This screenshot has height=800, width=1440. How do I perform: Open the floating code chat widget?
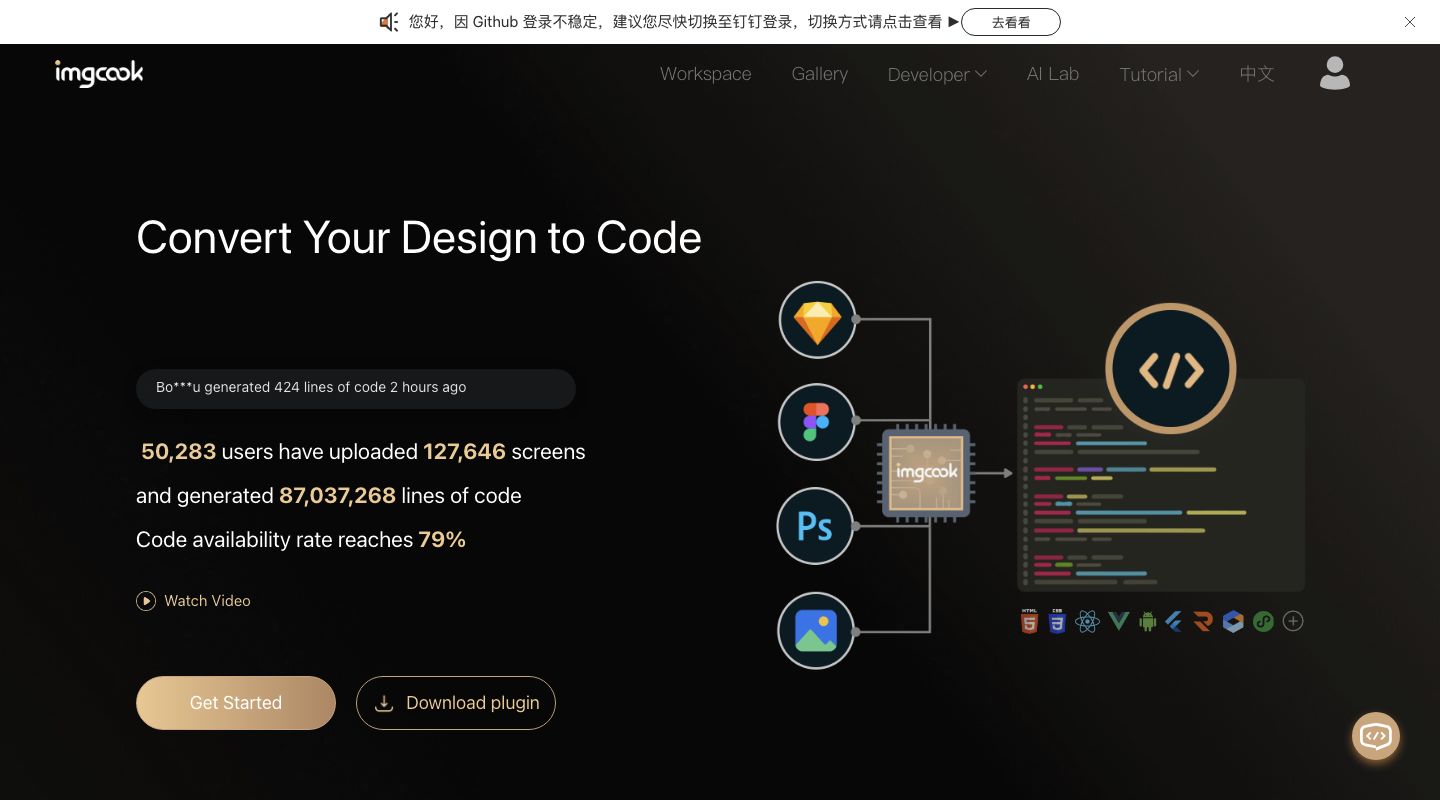[1376, 736]
